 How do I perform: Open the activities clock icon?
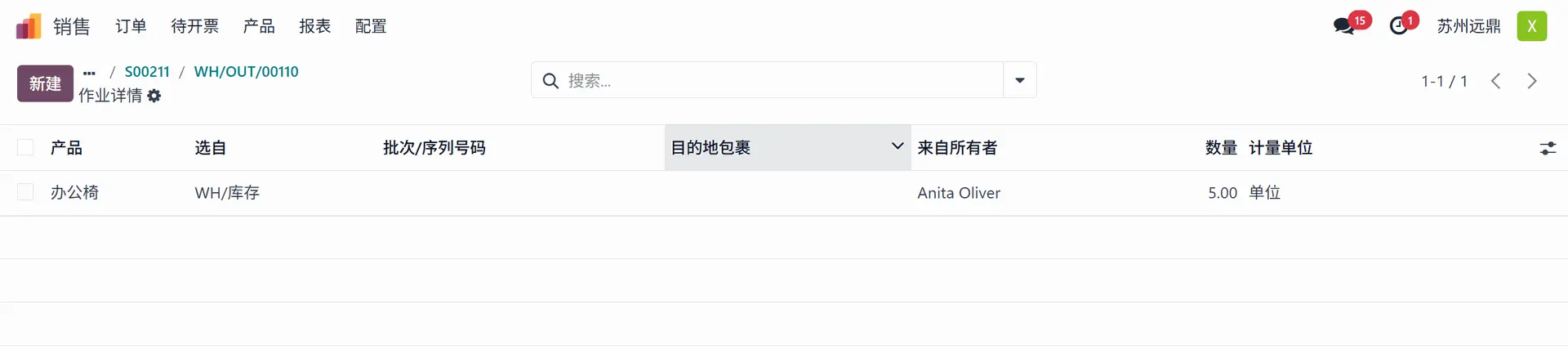coord(1399,26)
